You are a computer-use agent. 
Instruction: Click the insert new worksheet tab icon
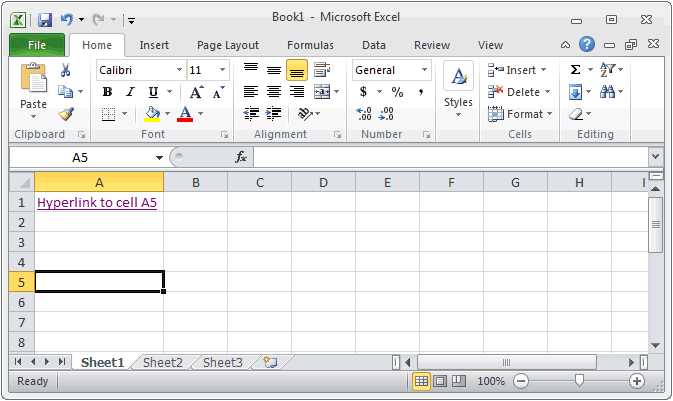click(x=270, y=362)
